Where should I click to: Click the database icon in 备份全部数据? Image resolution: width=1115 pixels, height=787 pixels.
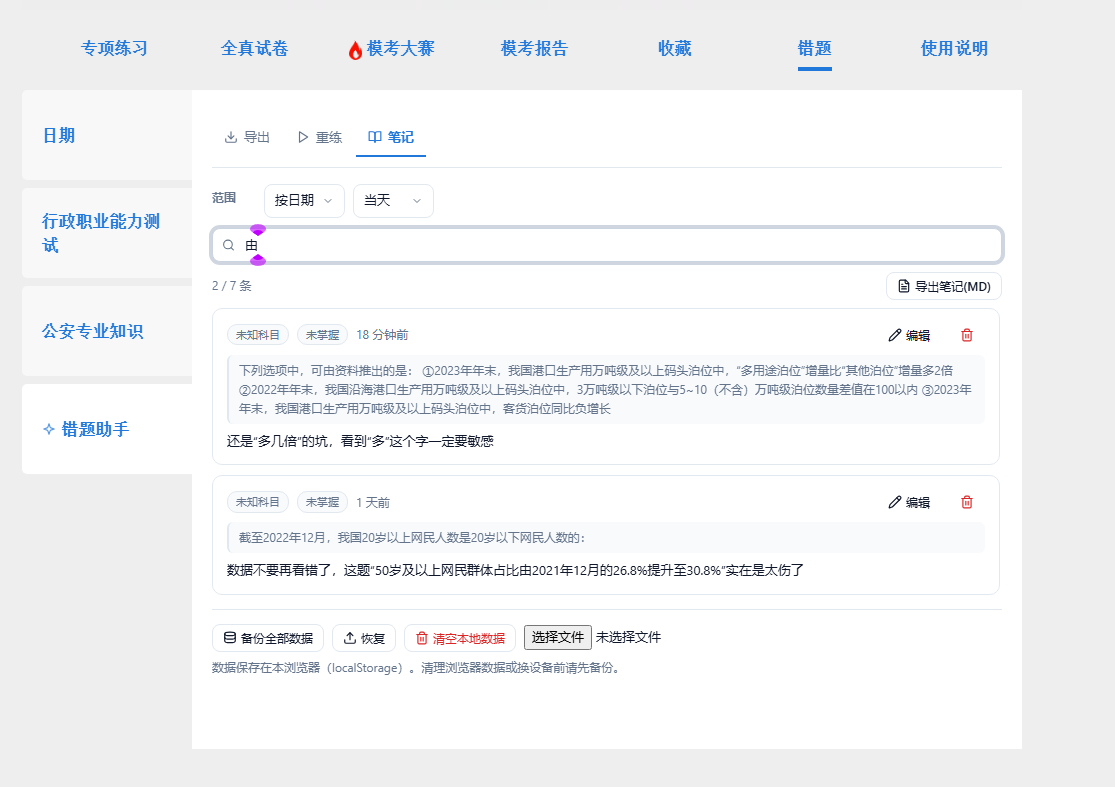230,638
